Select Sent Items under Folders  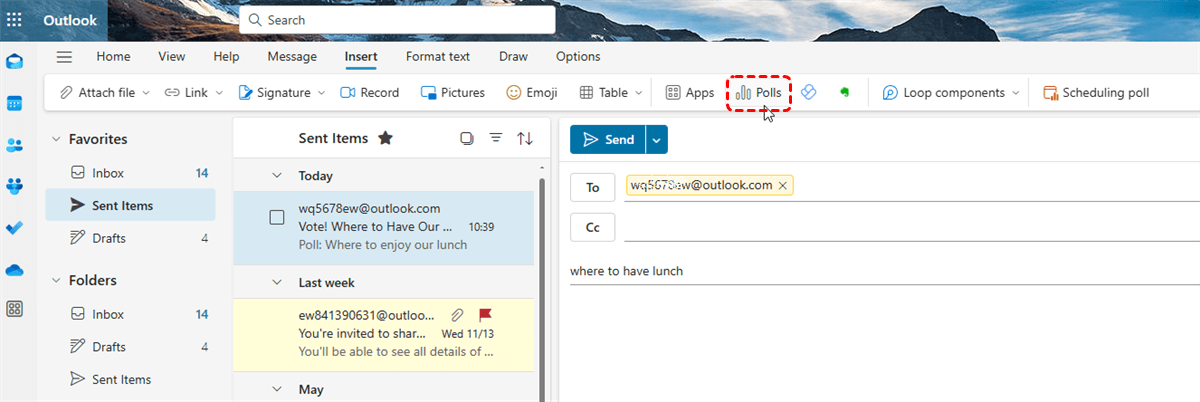(x=130, y=379)
